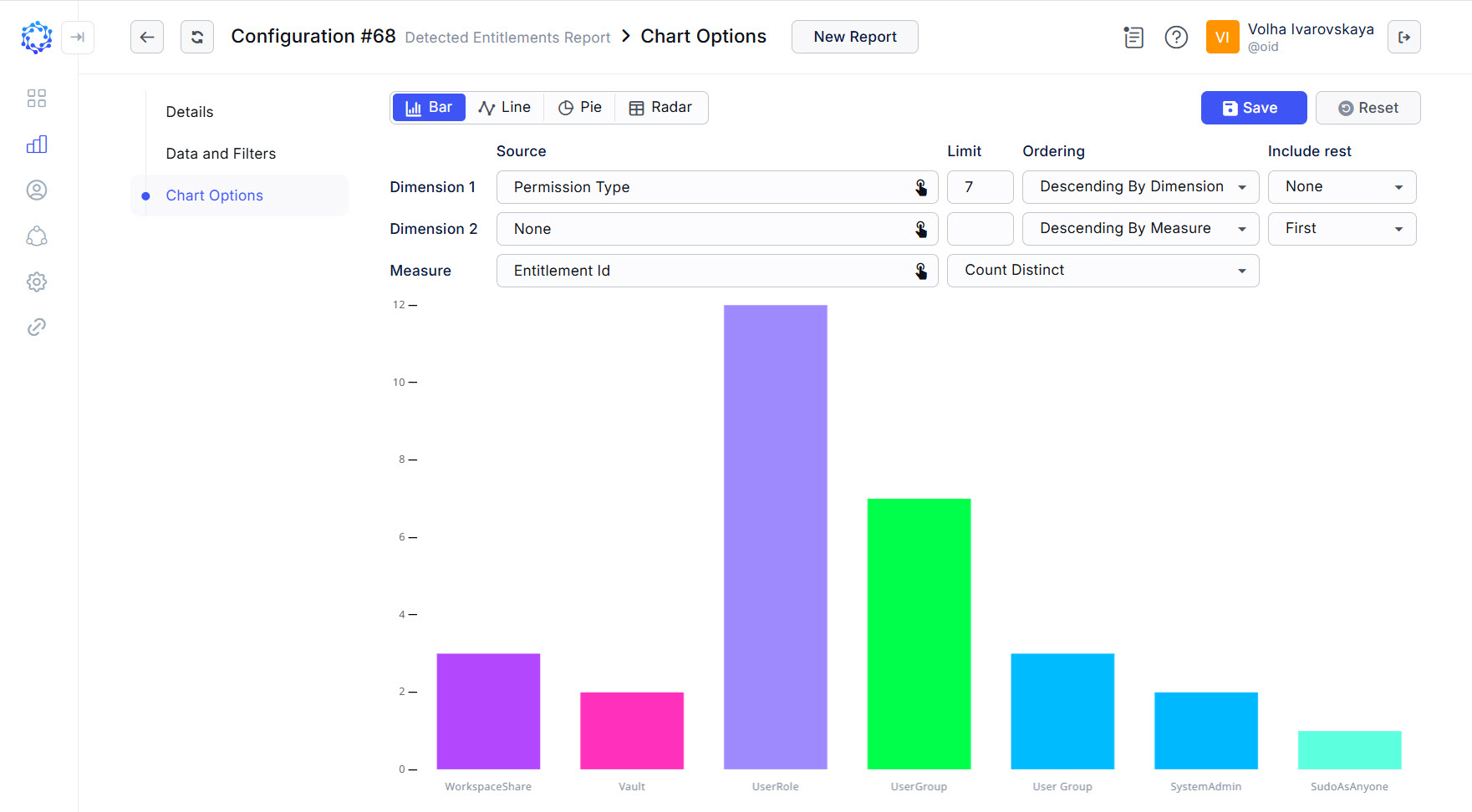Viewport: 1472px width, 812px height.
Task: Open the Count Distinct dropdown
Action: click(x=1103, y=270)
